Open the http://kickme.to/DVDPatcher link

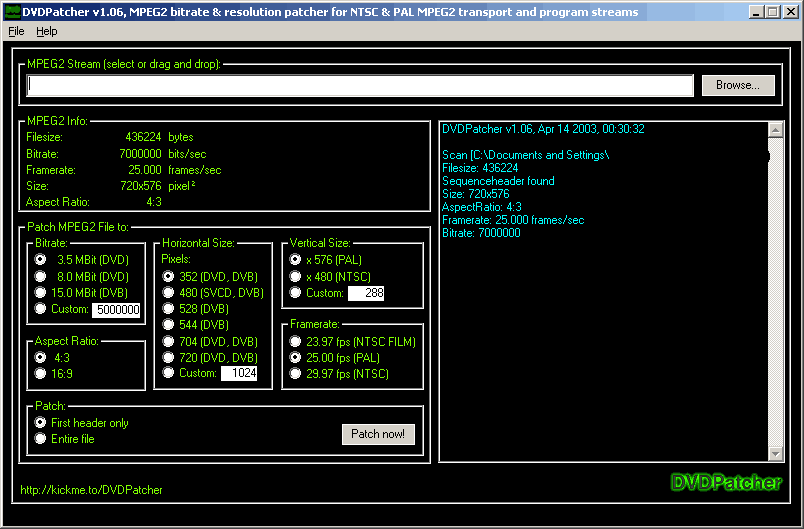[91, 490]
